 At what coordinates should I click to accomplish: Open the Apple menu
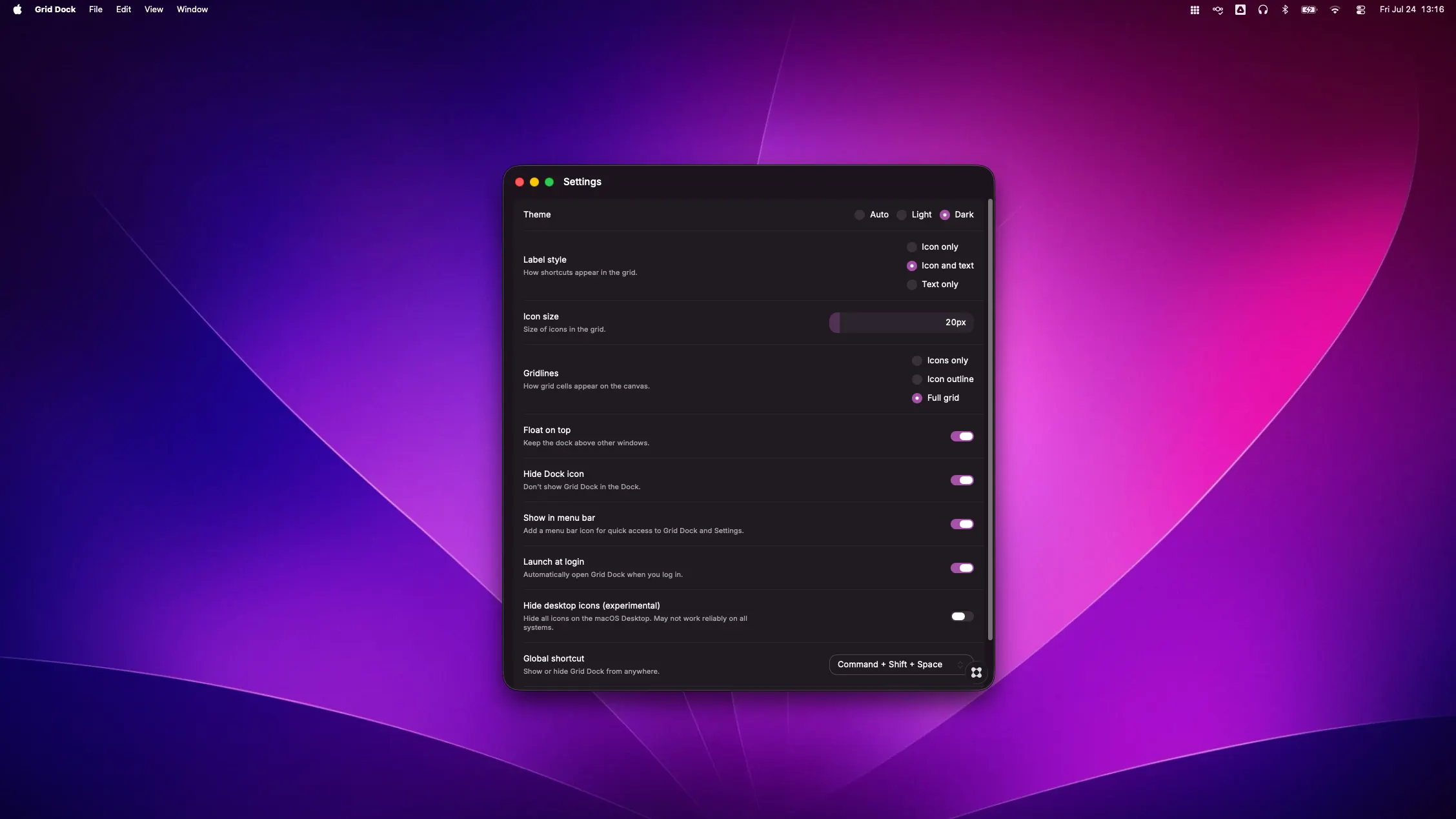(17, 9)
